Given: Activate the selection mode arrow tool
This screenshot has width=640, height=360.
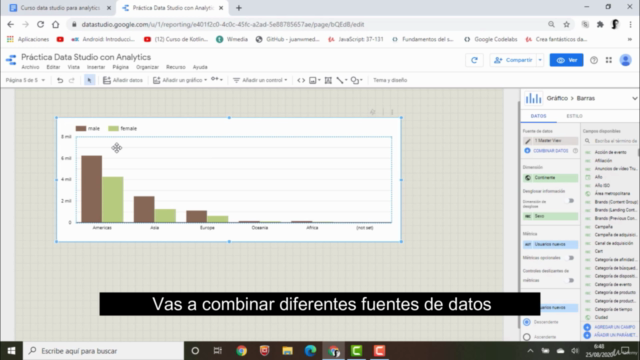Looking at the screenshot, I should [89, 80].
